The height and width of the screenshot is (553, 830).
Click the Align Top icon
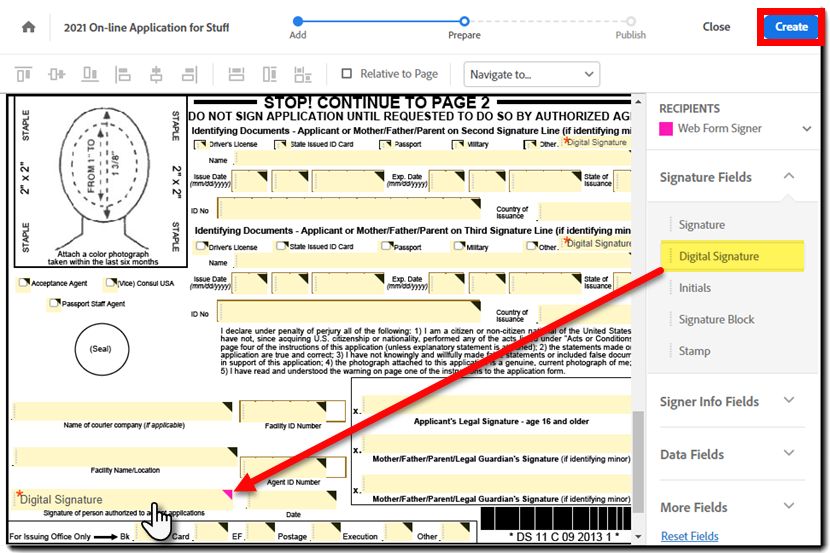[x=23, y=74]
